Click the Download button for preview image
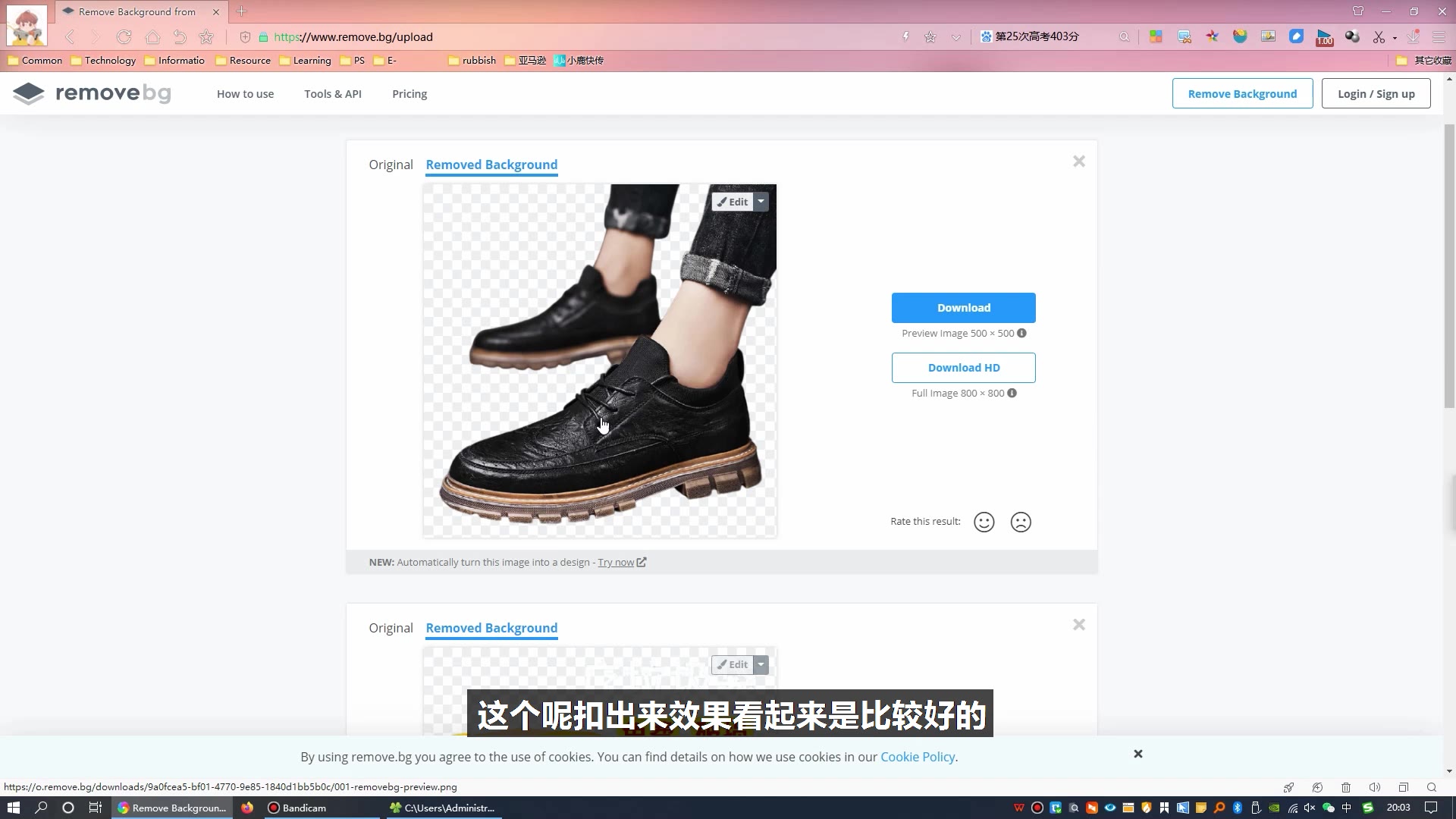 click(964, 307)
